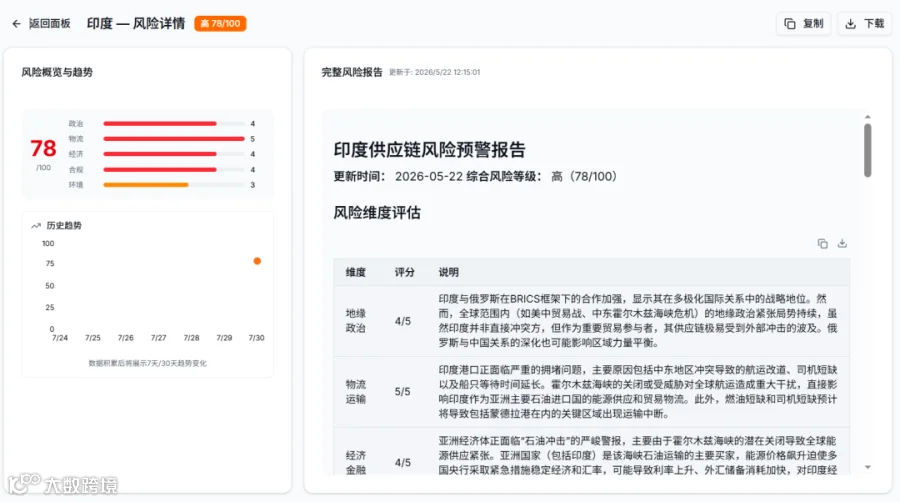The height and width of the screenshot is (502, 900).
Task: Click the 复制 button at top right
Action: pos(804,24)
